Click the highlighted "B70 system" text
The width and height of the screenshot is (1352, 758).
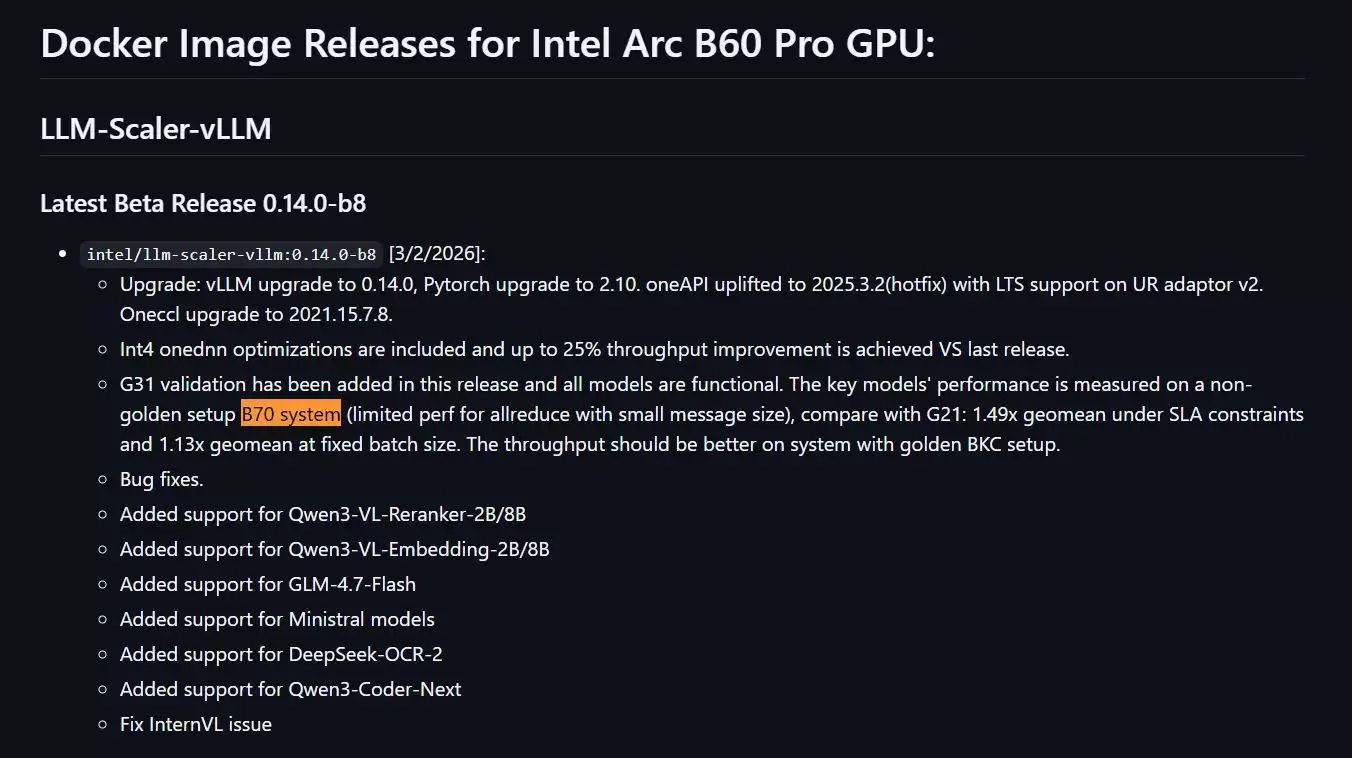pos(291,414)
